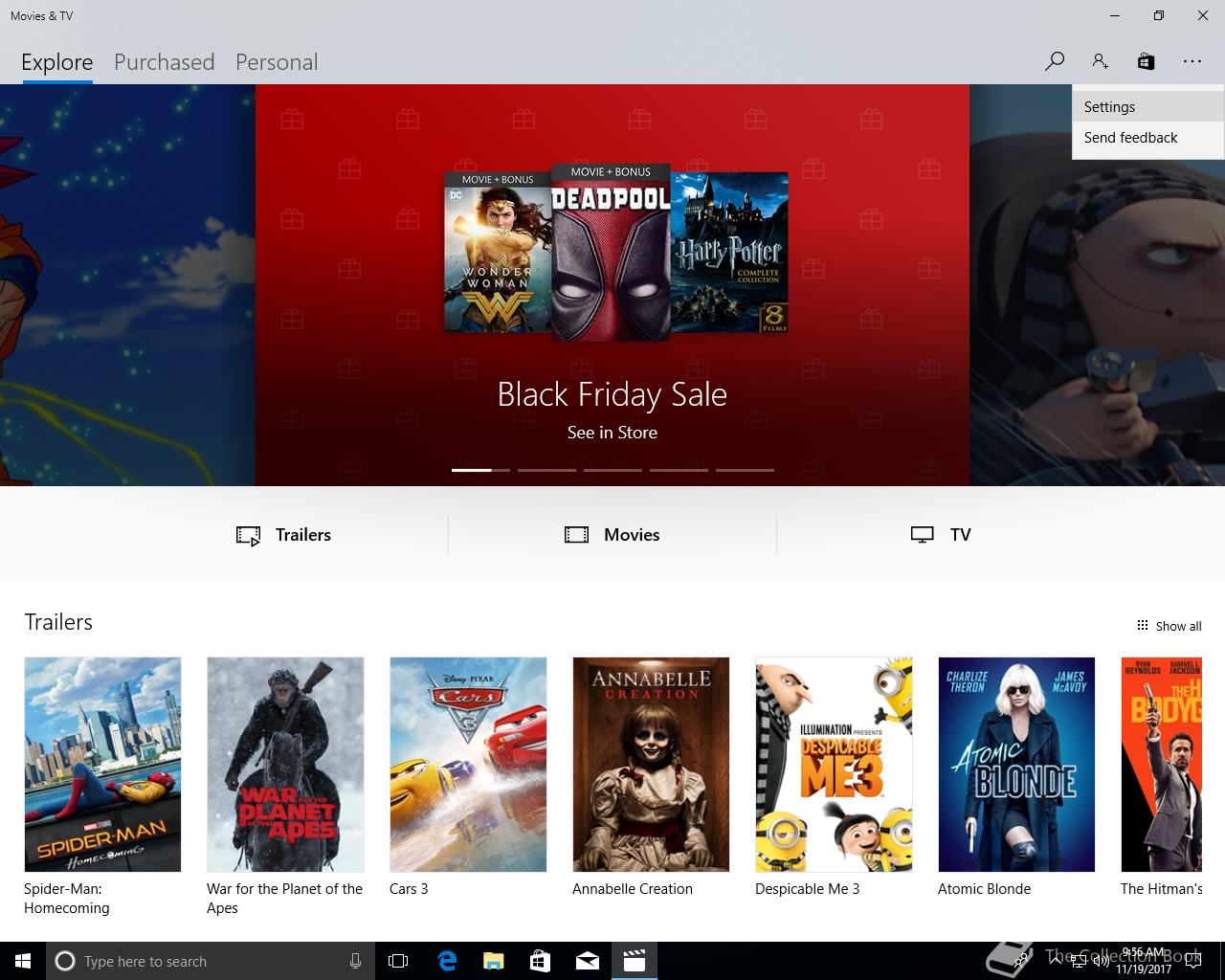Open Black Friday Sale banner title

[612, 394]
